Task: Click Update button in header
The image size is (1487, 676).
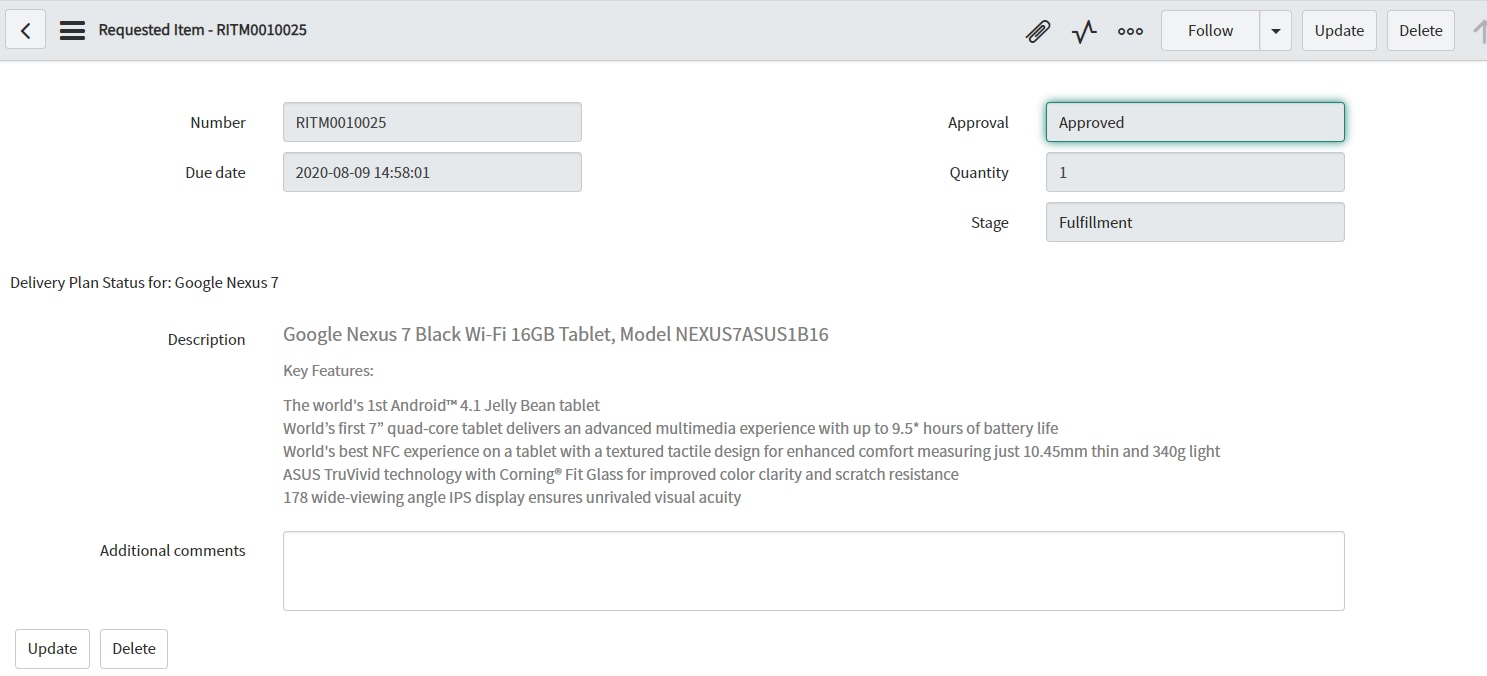Action: [x=1339, y=30]
